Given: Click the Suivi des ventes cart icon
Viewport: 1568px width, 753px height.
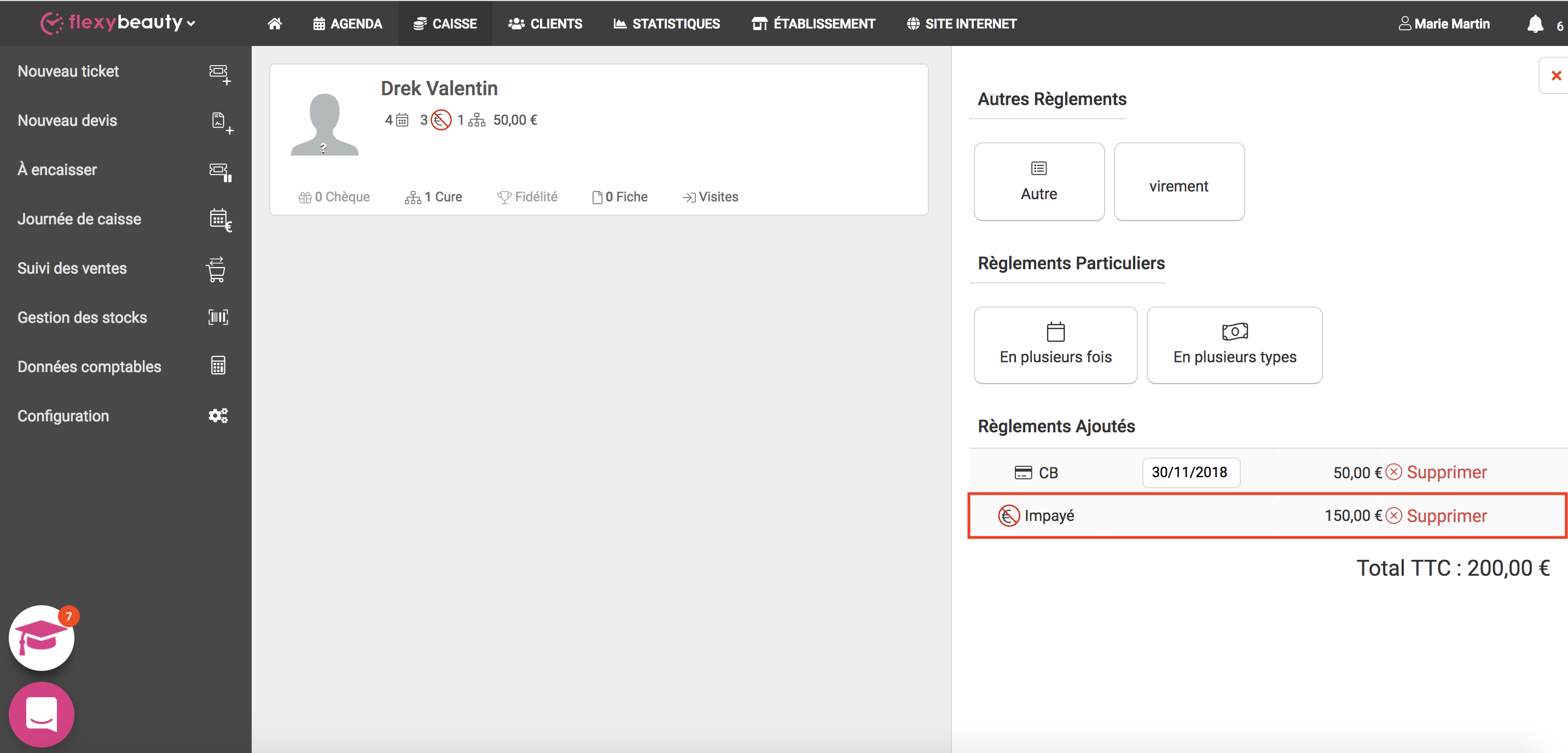Looking at the screenshot, I should [216, 269].
